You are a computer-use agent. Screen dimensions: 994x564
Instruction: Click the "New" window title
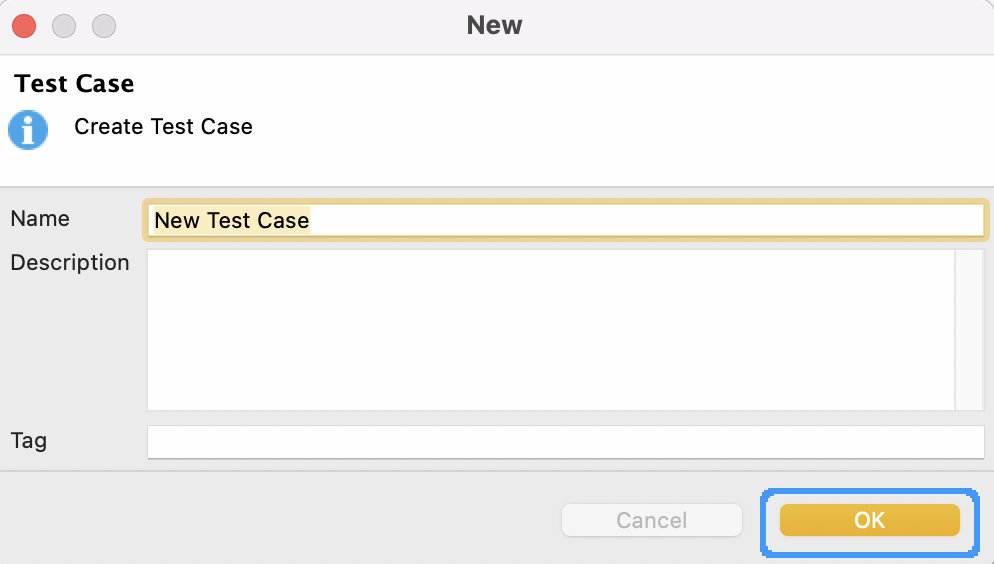[x=494, y=25]
